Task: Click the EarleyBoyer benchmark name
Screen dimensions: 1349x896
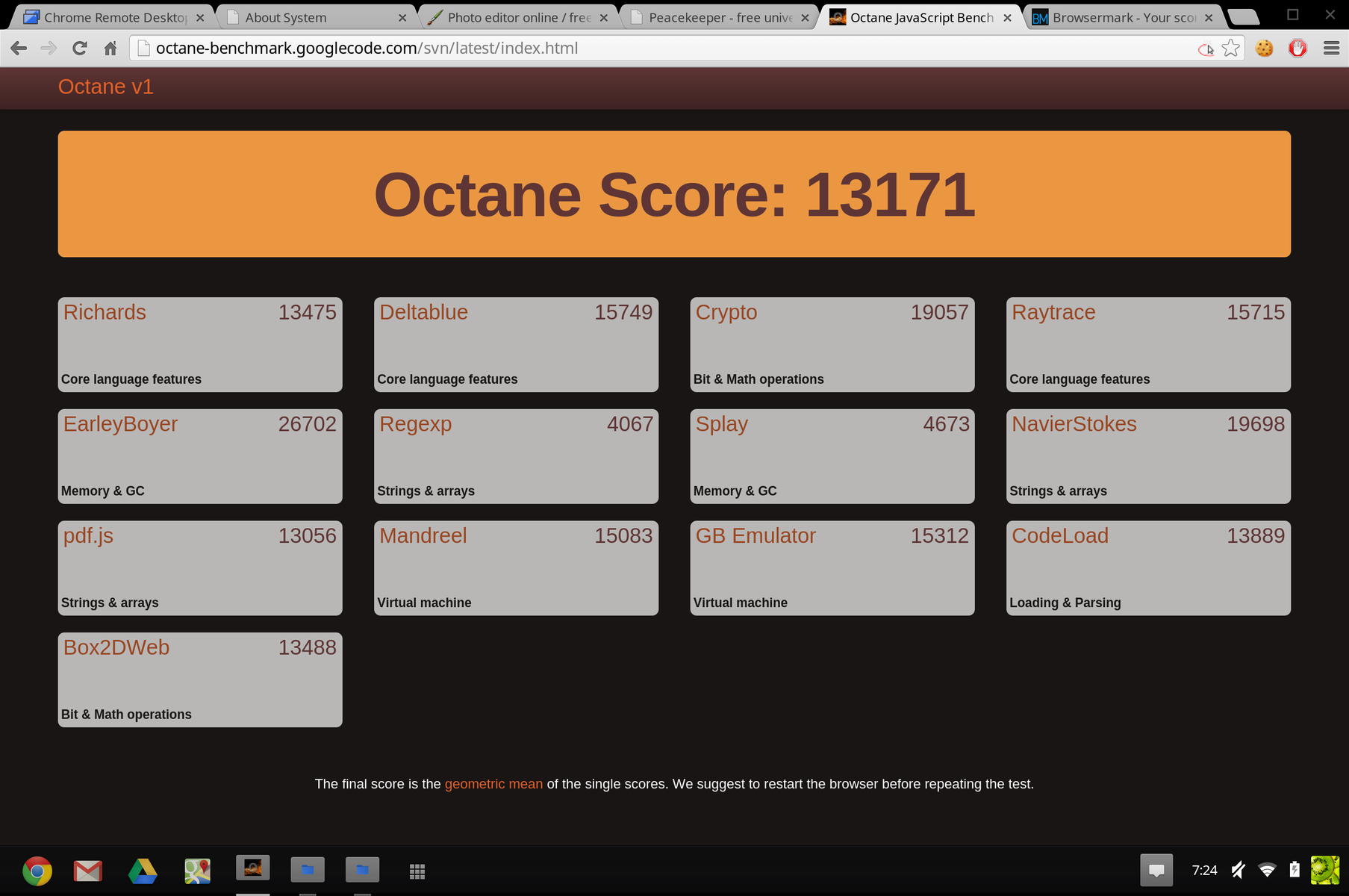Action: click(120, 425)
